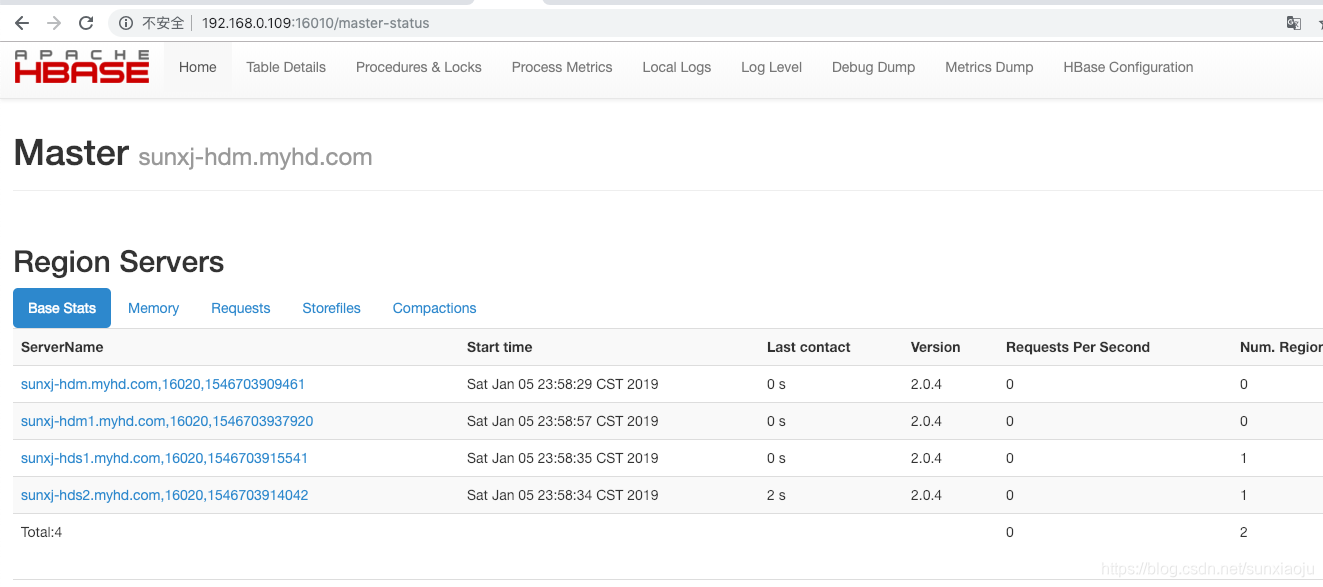The image size is (1323, 587).
Task: Open Metrics Dump
Action: 989,67
